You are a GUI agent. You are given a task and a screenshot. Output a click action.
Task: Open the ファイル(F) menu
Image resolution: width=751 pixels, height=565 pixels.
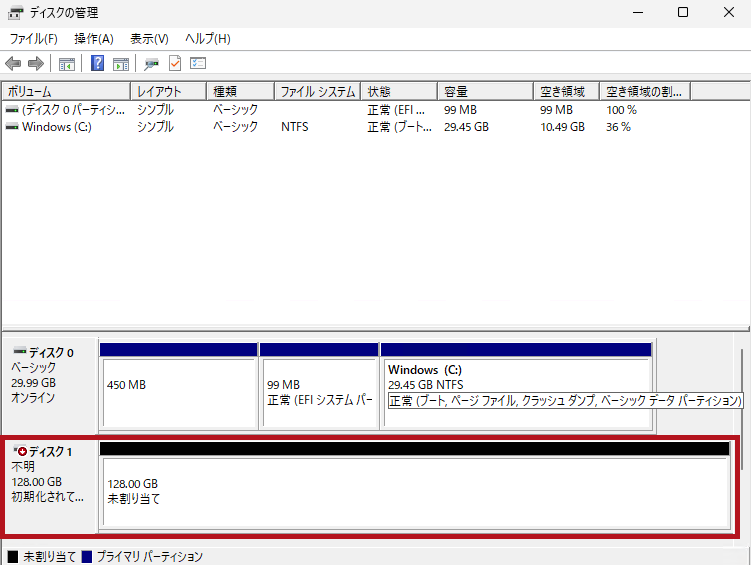pos(33,38)
